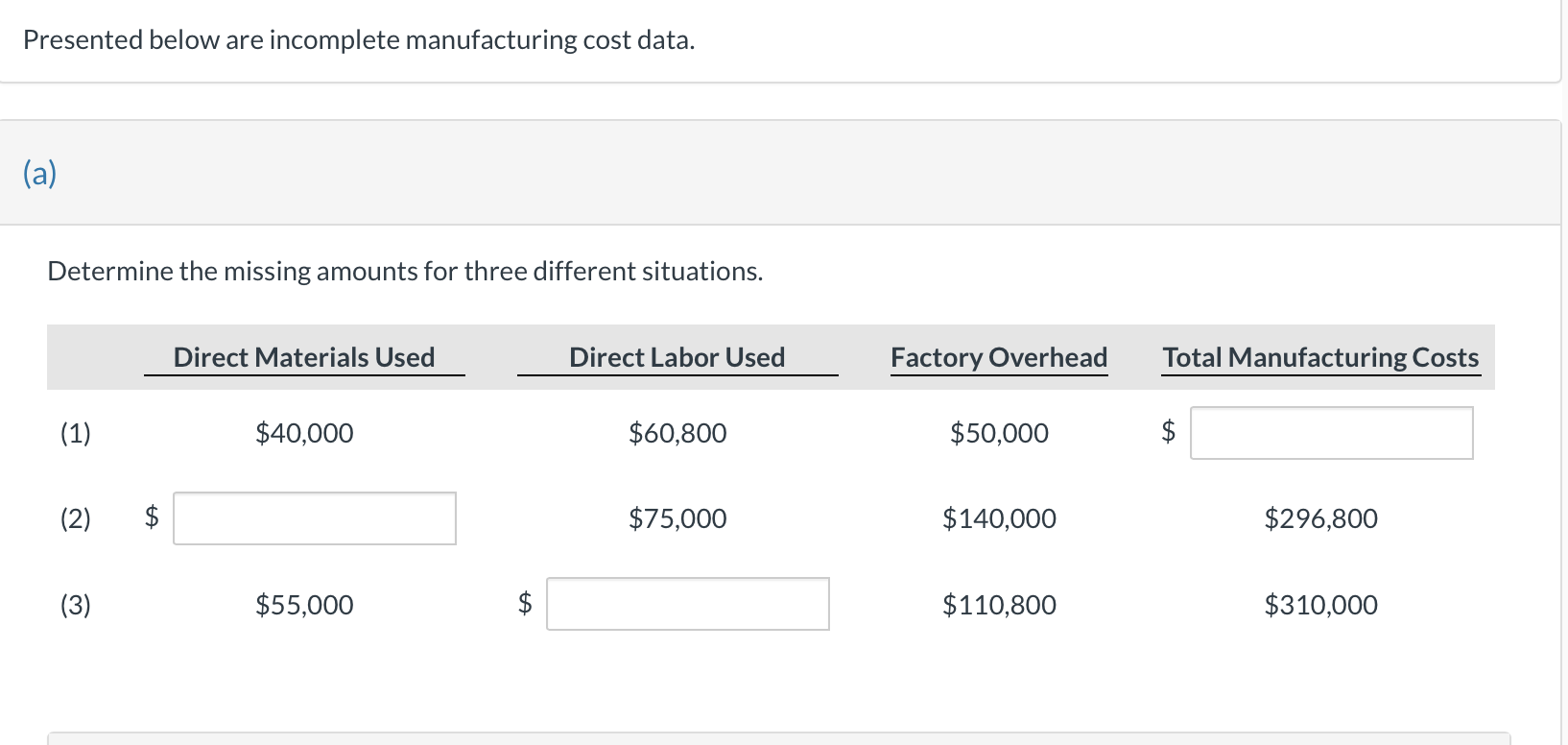The height and width of the screenshot is (745, 1568).
Task: Click the Total Manufacturing Costs column header
Action: click(1319, 357)
